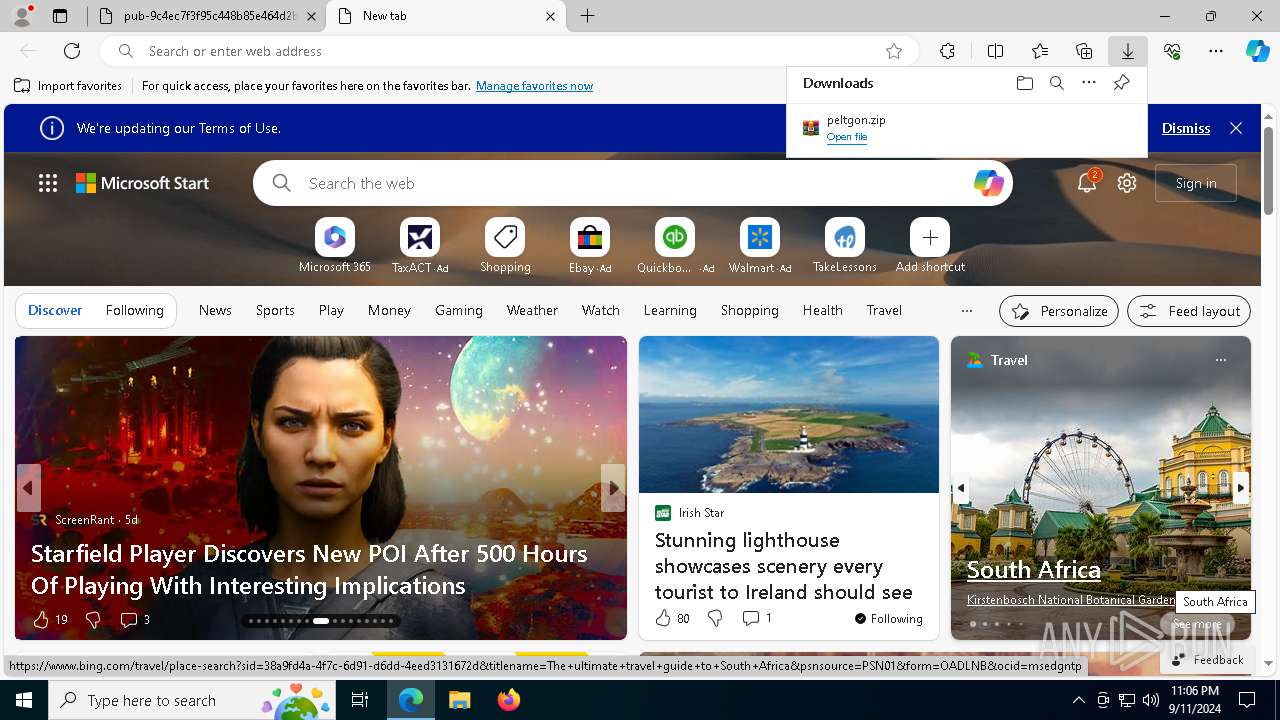This screenshot has width=1280, height=720.
Task: Open Task View on taskbar
Action: point(360,700)
